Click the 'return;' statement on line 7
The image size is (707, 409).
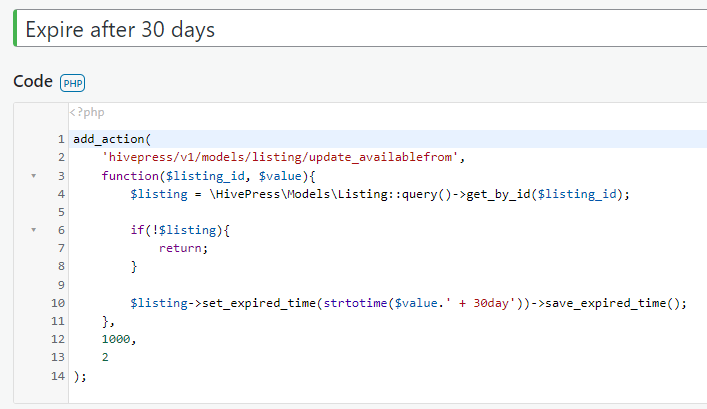183,248
